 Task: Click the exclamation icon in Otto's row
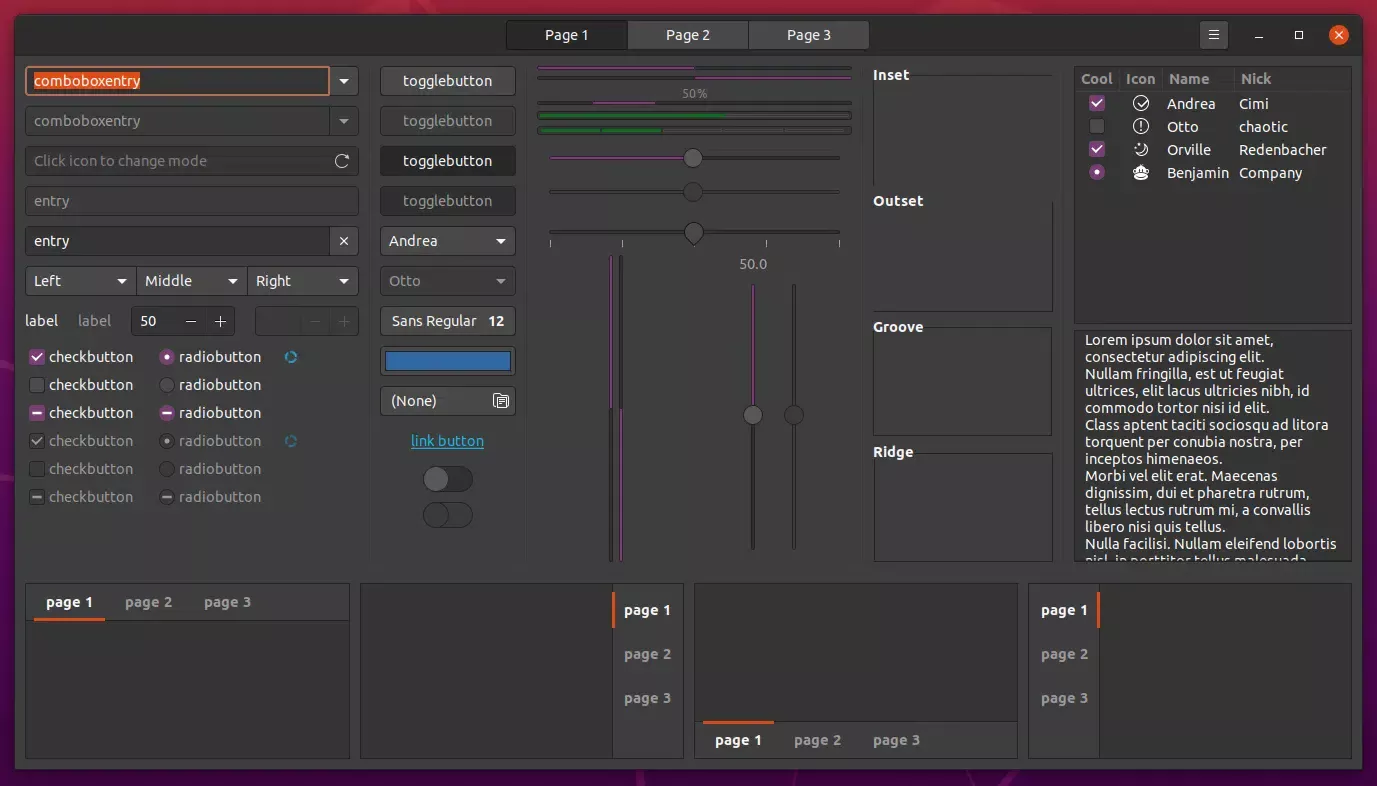pyautogui.click(x=1141, y=127)
